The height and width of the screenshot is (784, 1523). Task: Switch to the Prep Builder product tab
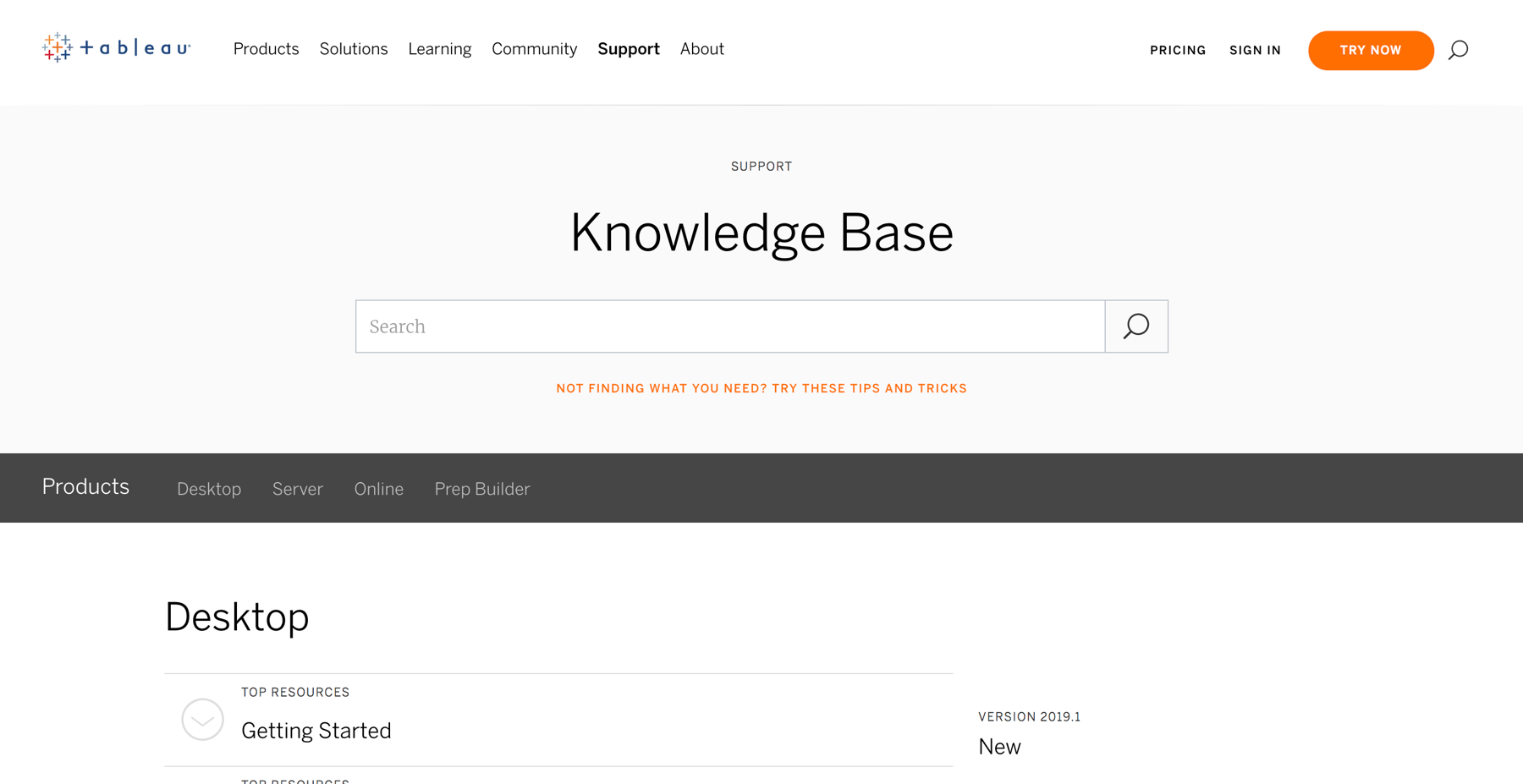click(x=481, y=489)
